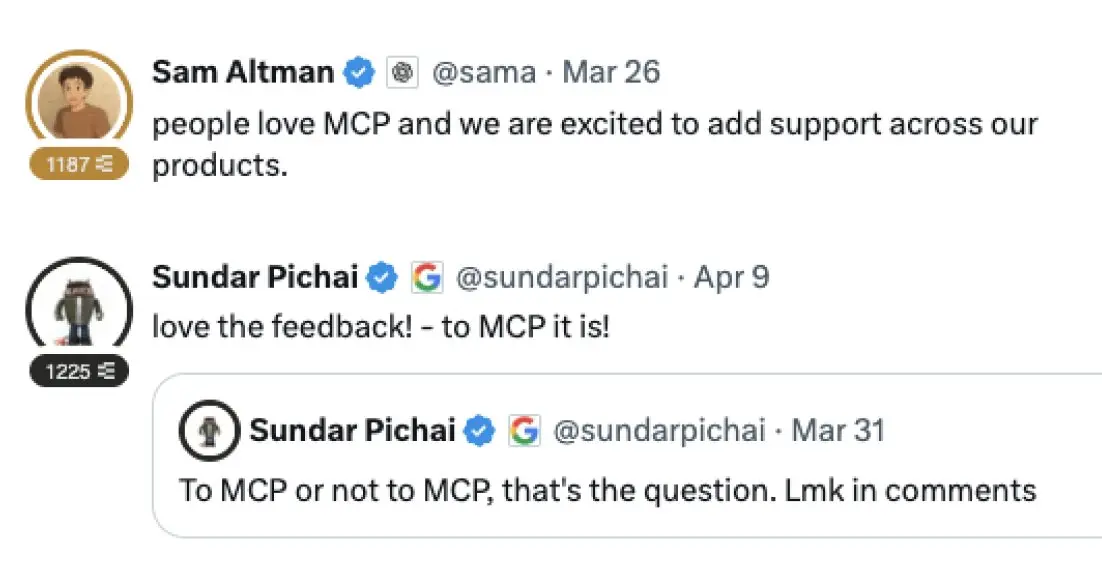Click the 1225 badge under Sundar Pichai's avatar
Image resolution: width=1102 pixels, height=570 pixels.
pyautogui.click(x=79, y=372)
